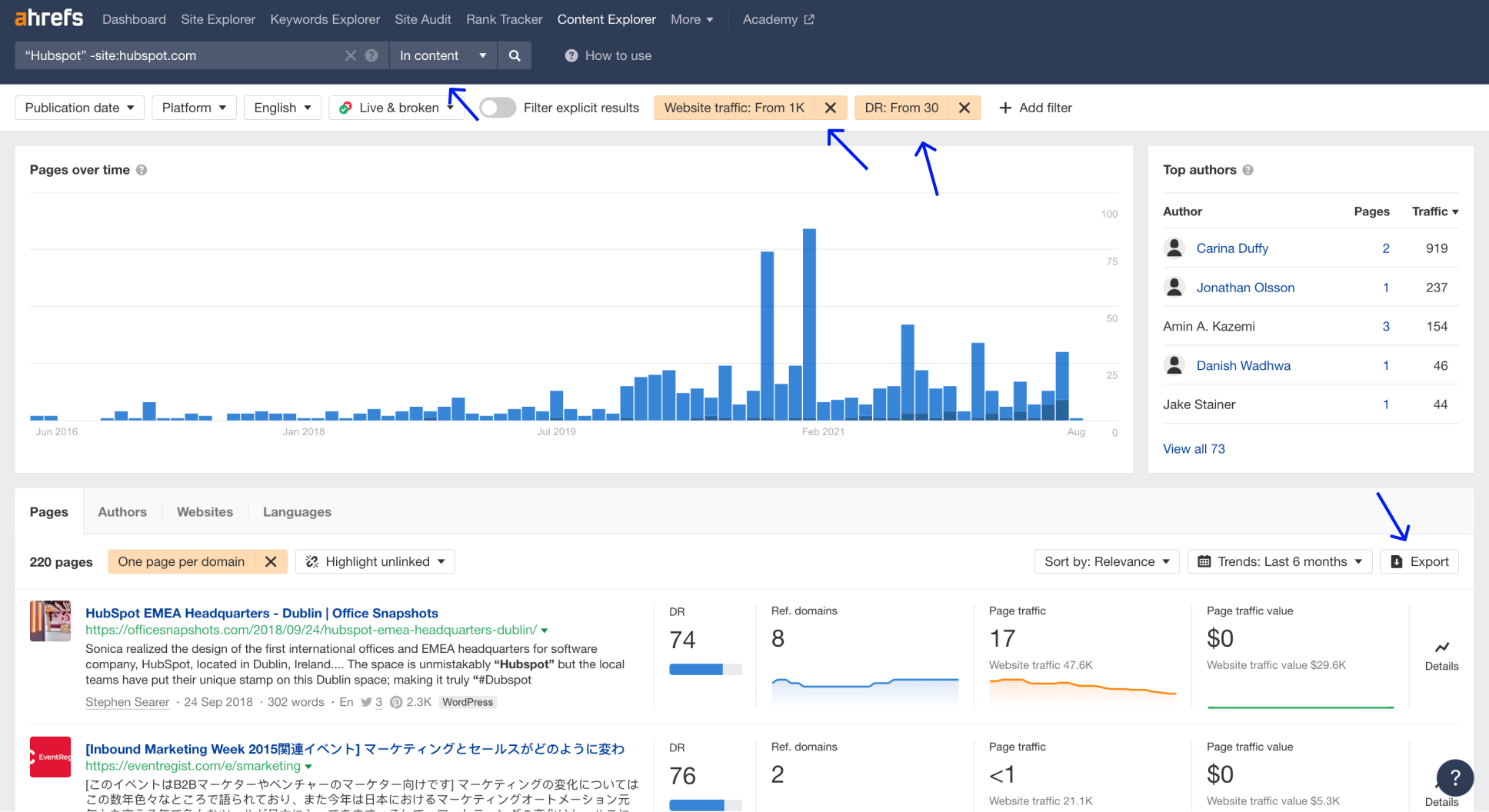Expand the Highlight unlinked dropdown

click(375, 561)
